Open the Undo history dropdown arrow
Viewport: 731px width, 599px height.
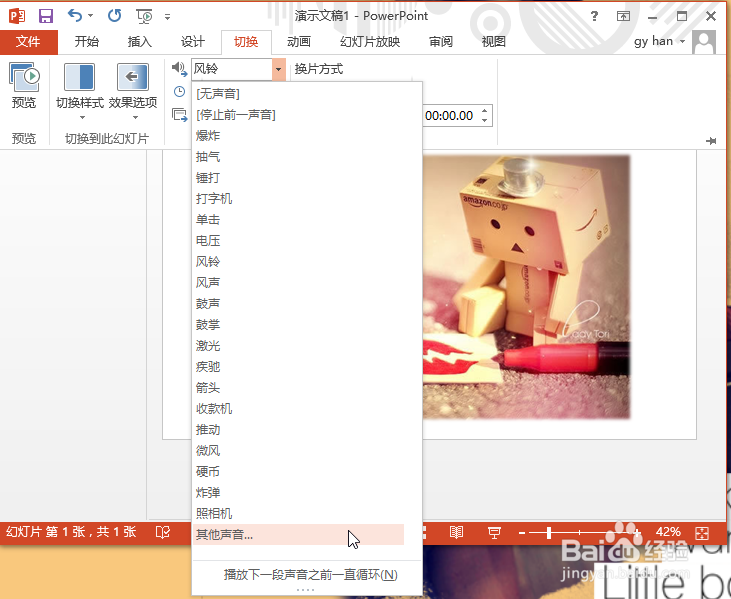point(90,16)
